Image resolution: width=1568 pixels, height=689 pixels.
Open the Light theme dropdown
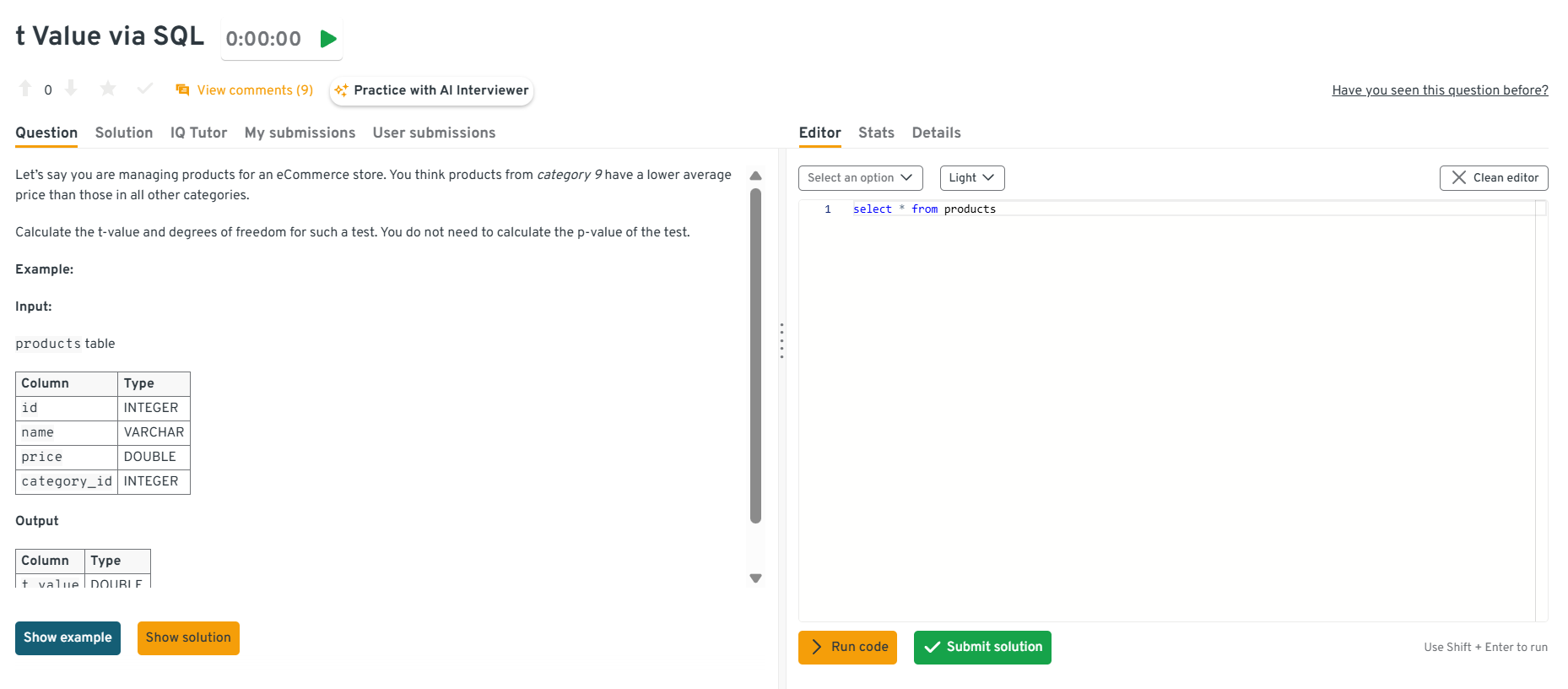pos(971,178)
